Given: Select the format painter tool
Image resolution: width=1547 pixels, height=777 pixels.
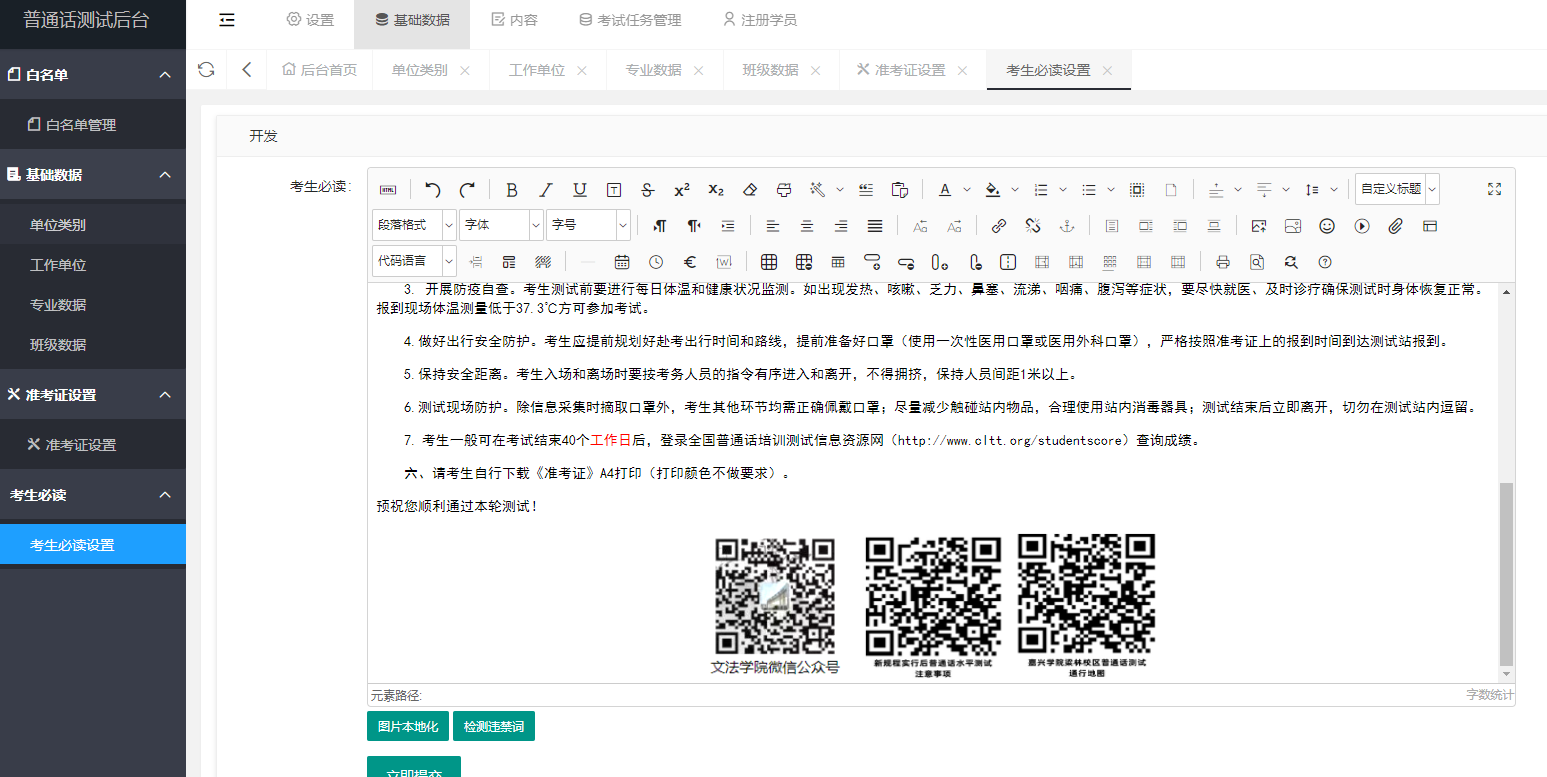Looking at the screenshot, I should point(784,190).
